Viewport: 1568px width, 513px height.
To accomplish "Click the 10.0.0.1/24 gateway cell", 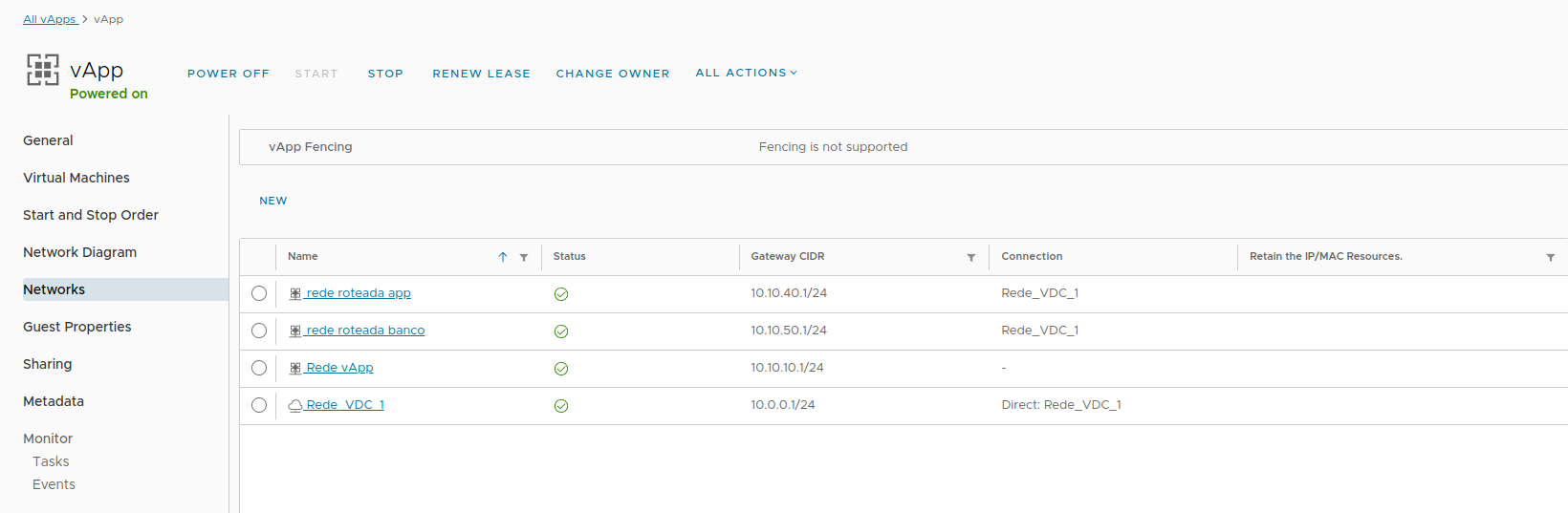I will 783,405.
